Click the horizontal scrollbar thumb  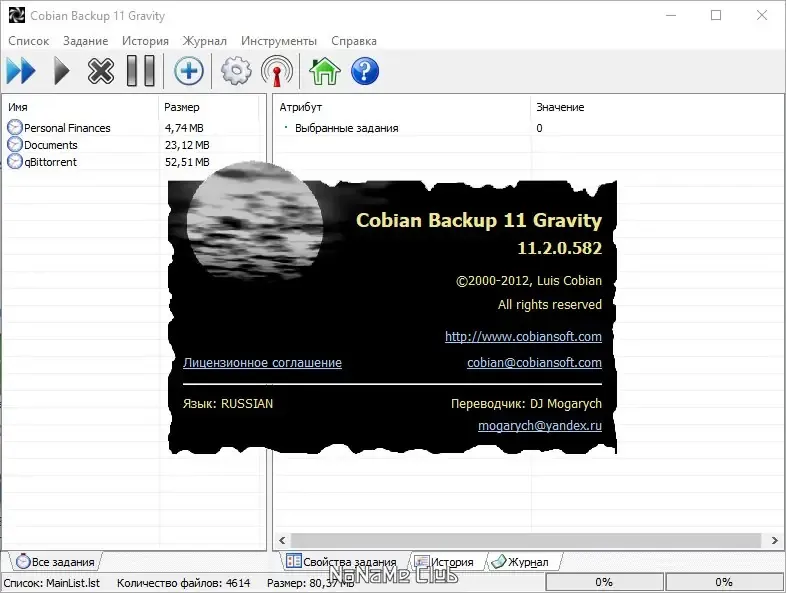(526, 540)
